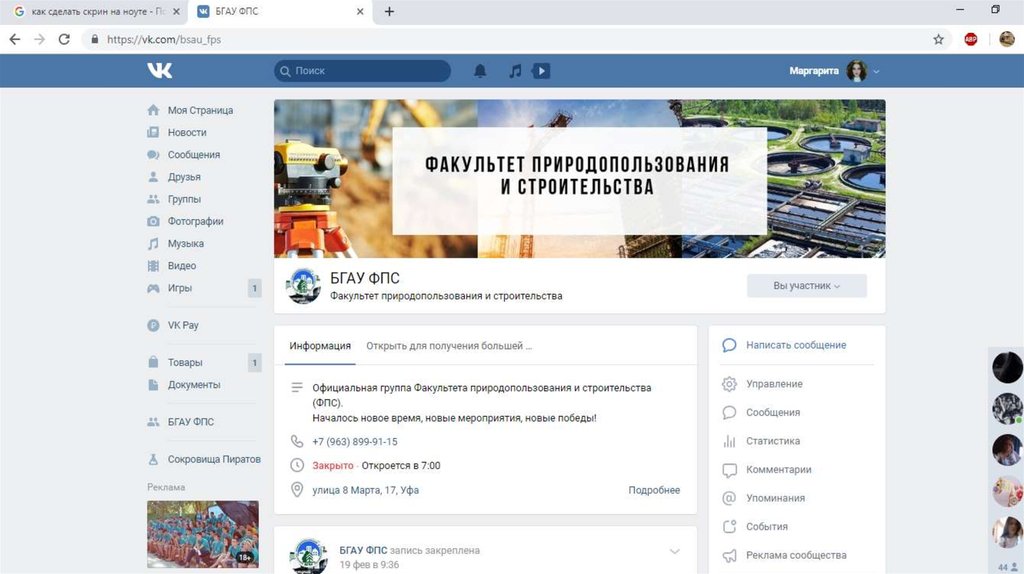Viewport: 1024px width, 574px height.
Task: Click the VK logo in header
Action: [159, 71]
